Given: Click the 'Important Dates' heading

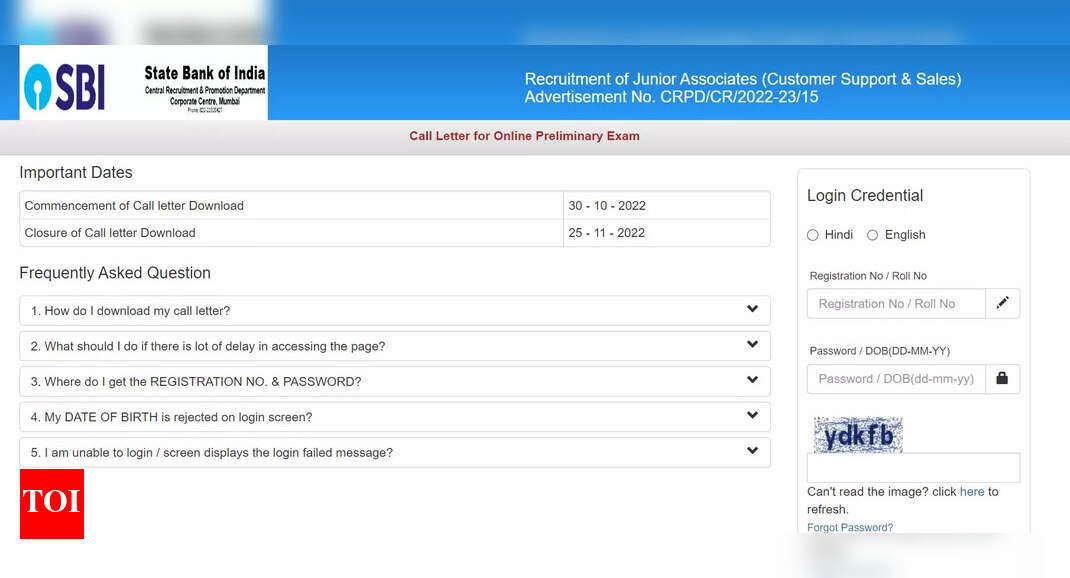Looking at the screenshot, I should (76, 173).
